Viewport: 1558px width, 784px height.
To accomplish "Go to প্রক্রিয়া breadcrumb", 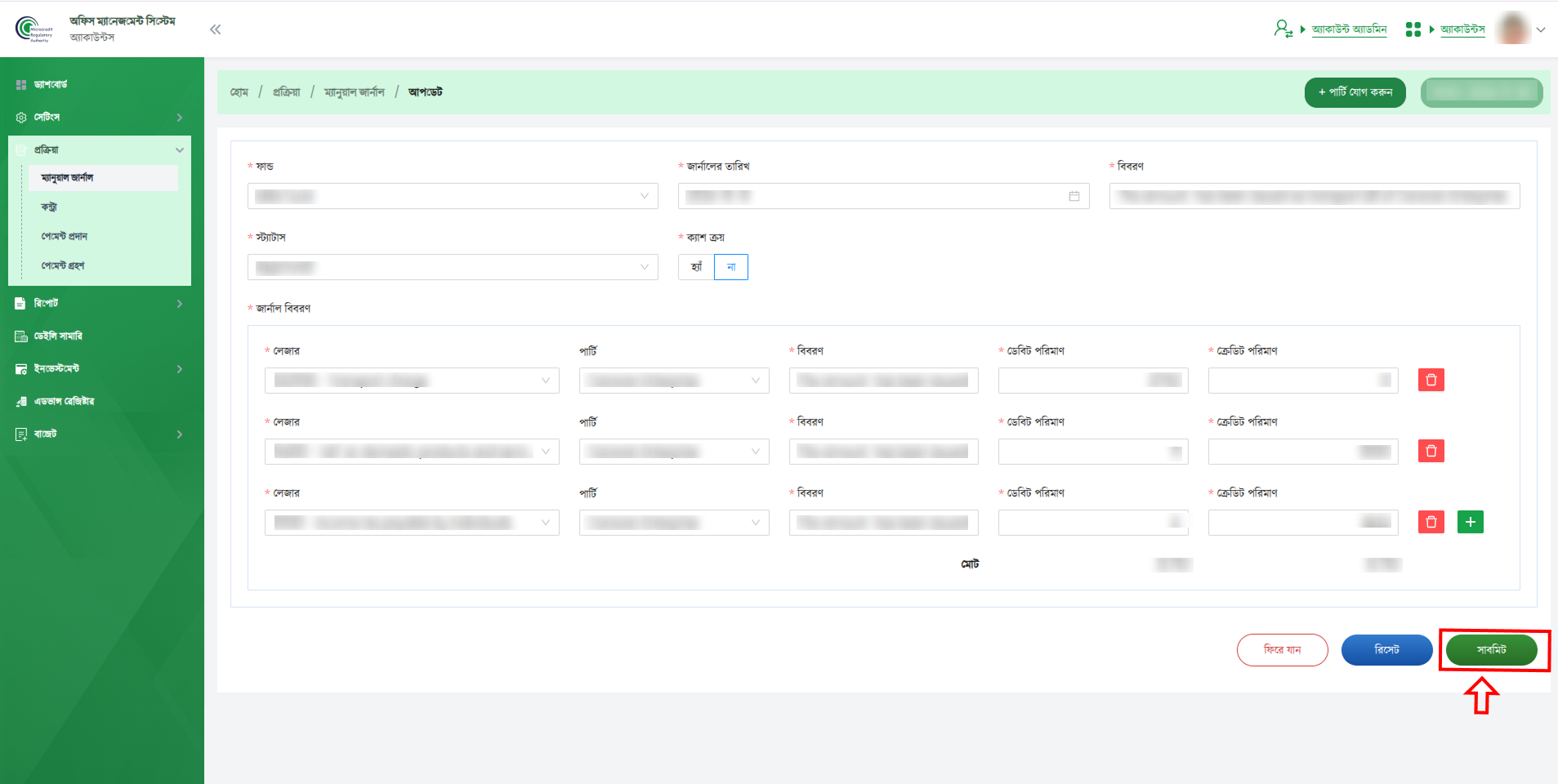I will 287,92.
